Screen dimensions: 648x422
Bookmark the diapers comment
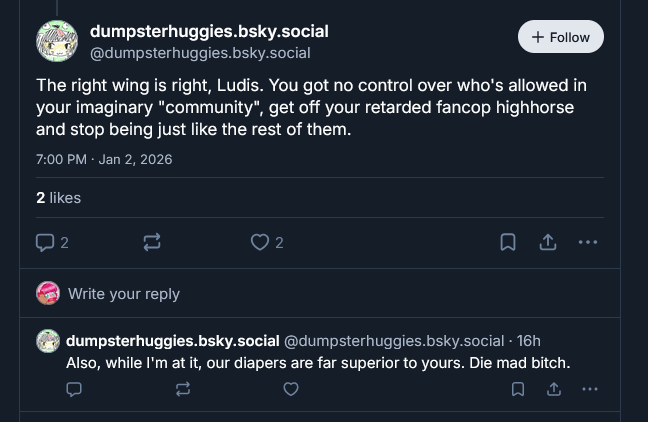coord(518,389)
